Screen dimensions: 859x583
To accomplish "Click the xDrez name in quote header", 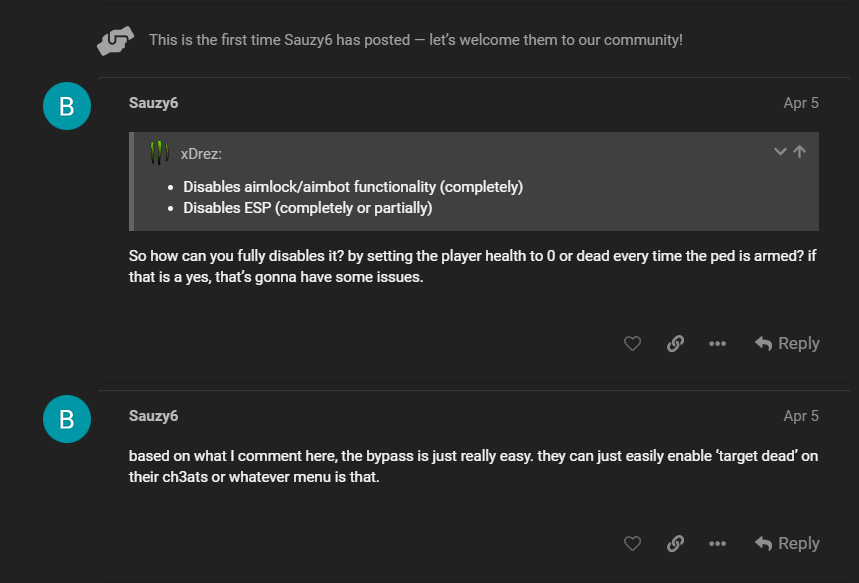I will click(201, 154).
